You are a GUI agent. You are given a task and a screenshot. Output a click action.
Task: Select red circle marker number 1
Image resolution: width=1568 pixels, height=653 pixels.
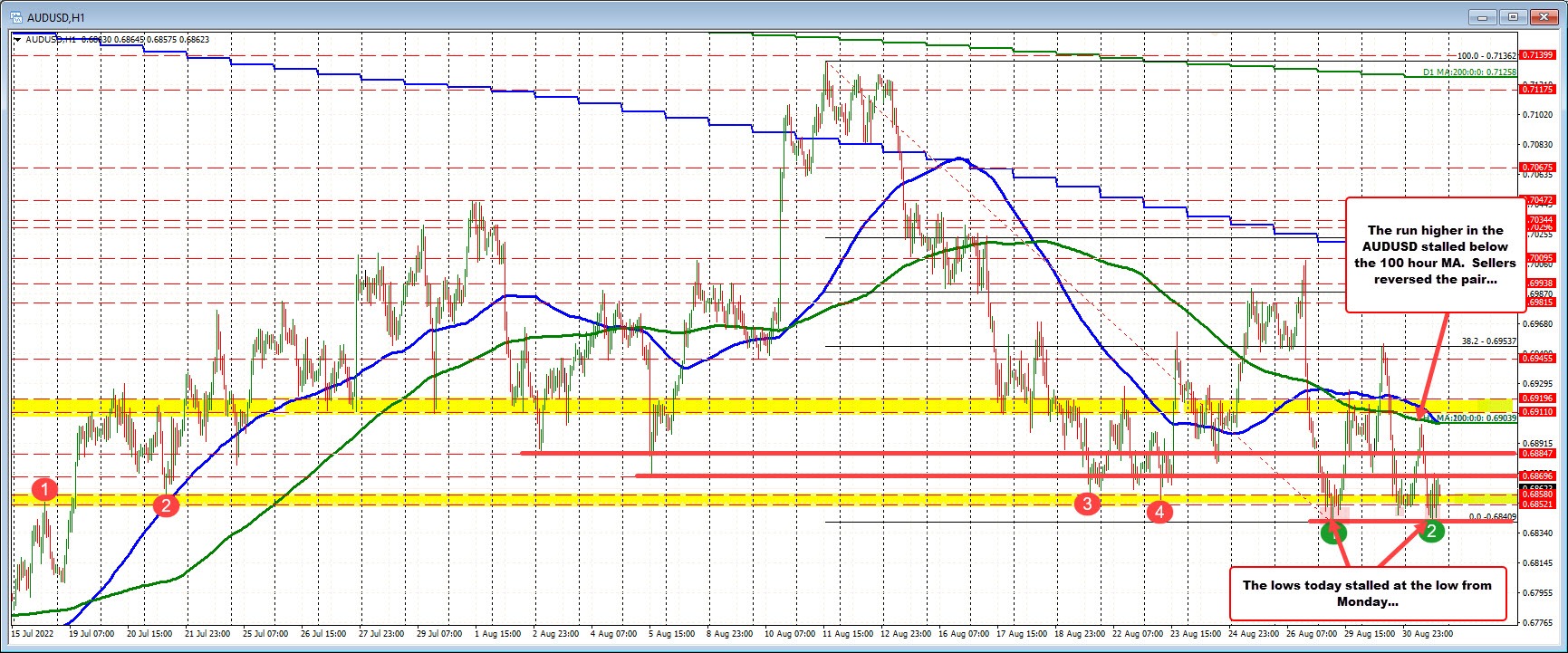45,490
